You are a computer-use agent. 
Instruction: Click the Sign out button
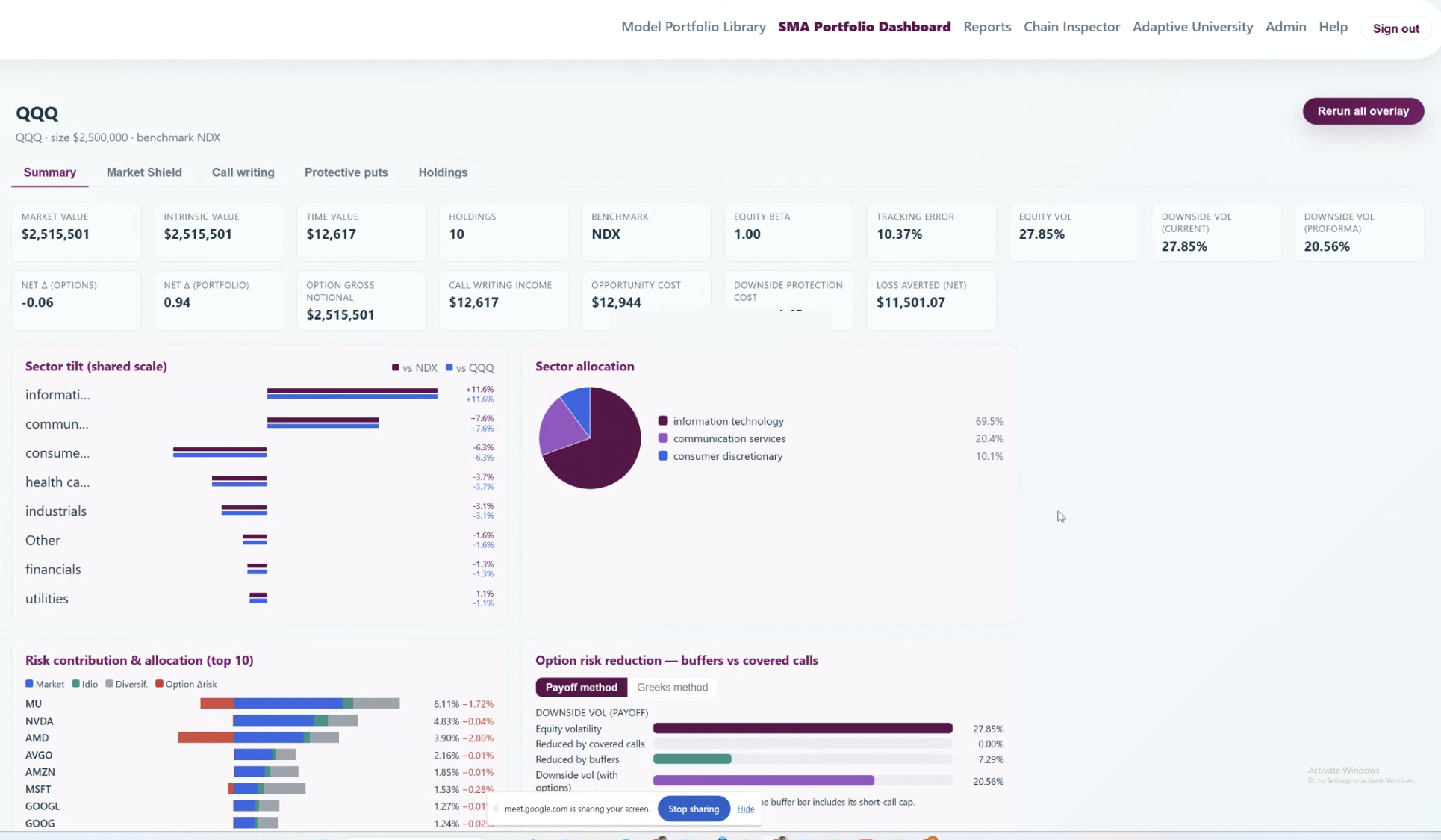pyautogui.click(x=1395, y=28)
